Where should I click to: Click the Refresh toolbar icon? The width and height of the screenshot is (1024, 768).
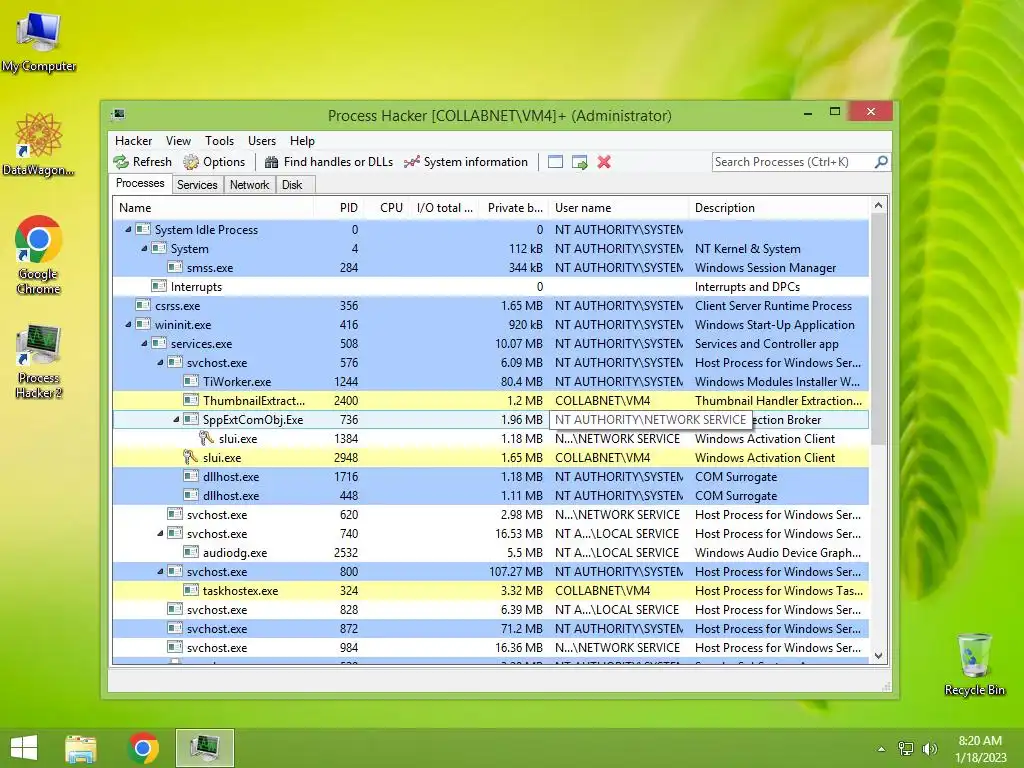click(121, 162)
